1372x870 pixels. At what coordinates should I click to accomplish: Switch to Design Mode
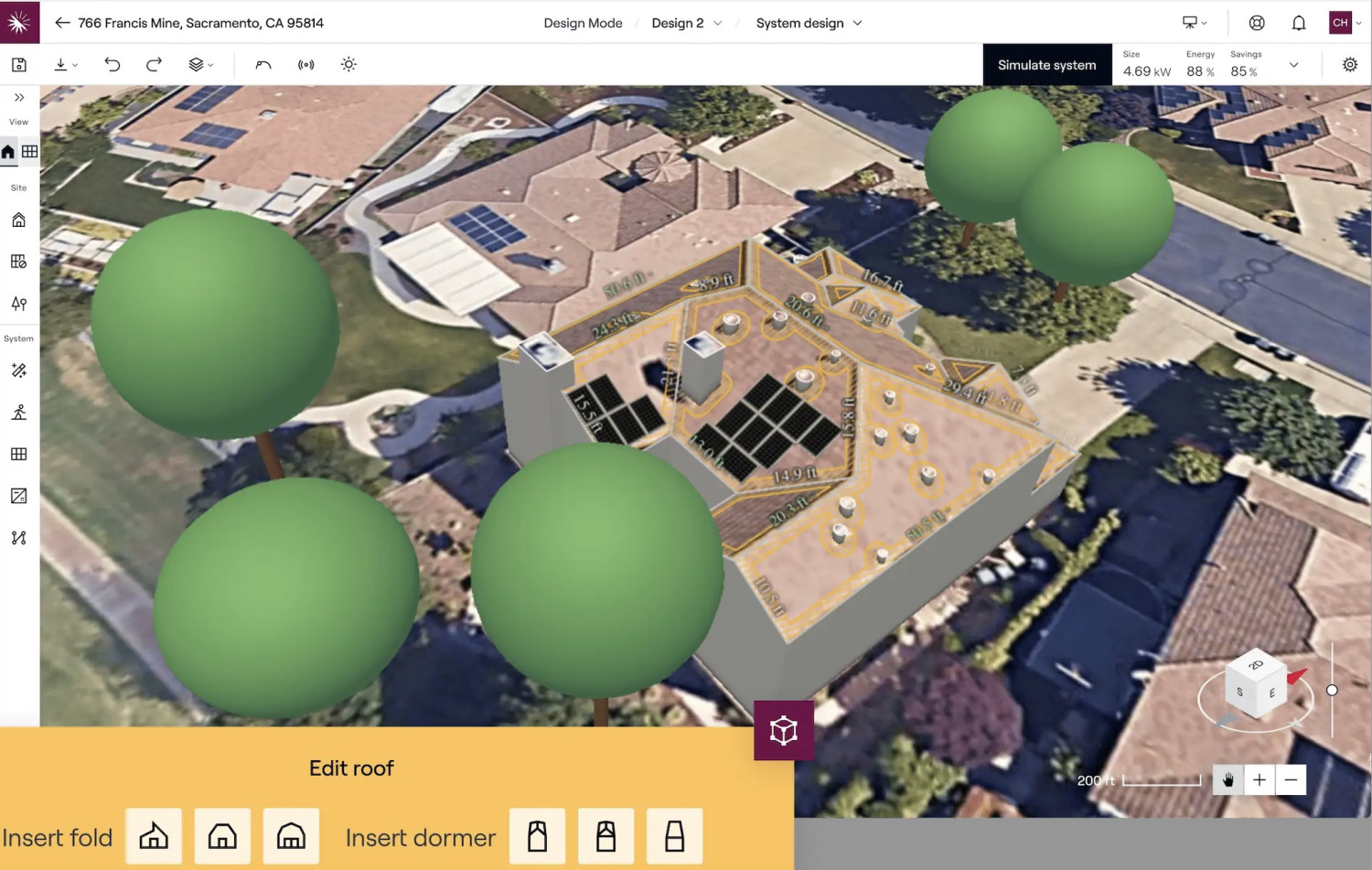click(x=583, y=23)
